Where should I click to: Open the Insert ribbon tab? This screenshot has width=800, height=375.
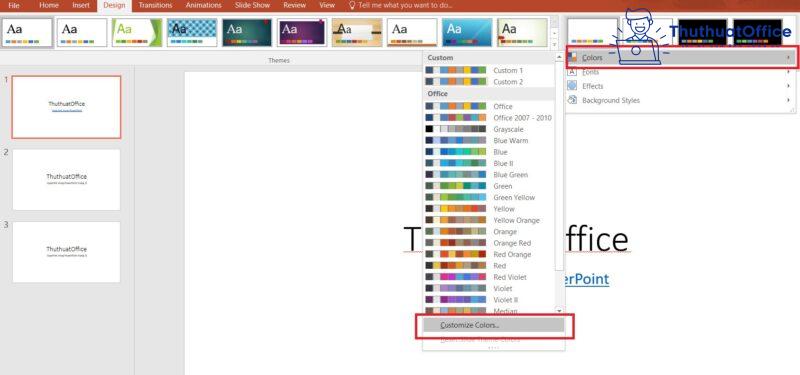pos(81,6)
